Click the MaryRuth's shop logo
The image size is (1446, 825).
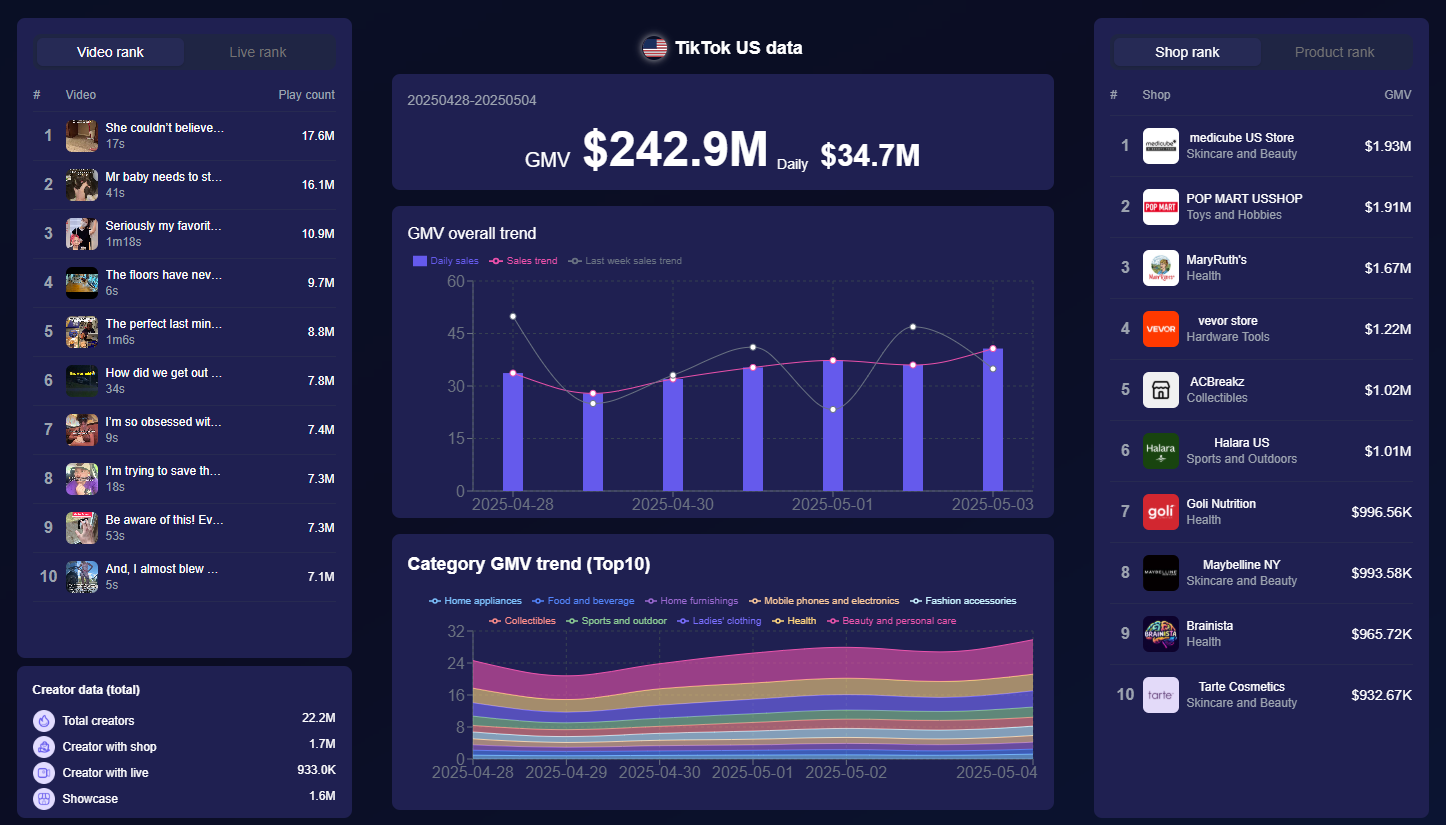tap(1160, 268)
